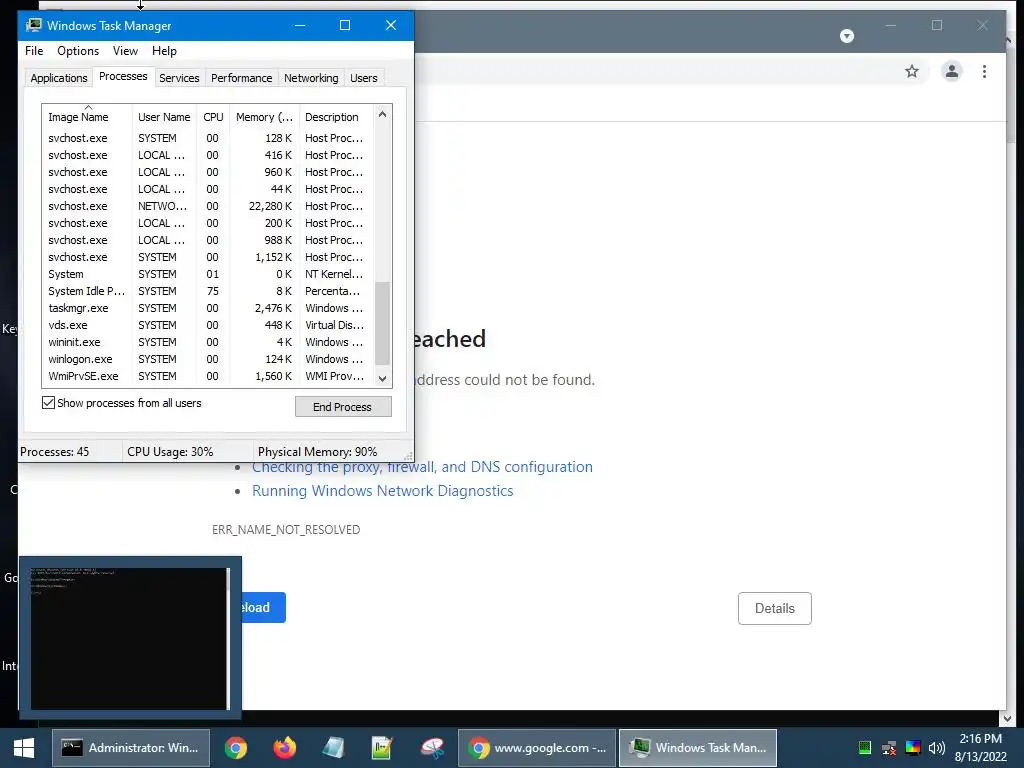Select svchost.exe row using 1,152 K
Viewport: 1024px width, 768px height.
(208, 257)
